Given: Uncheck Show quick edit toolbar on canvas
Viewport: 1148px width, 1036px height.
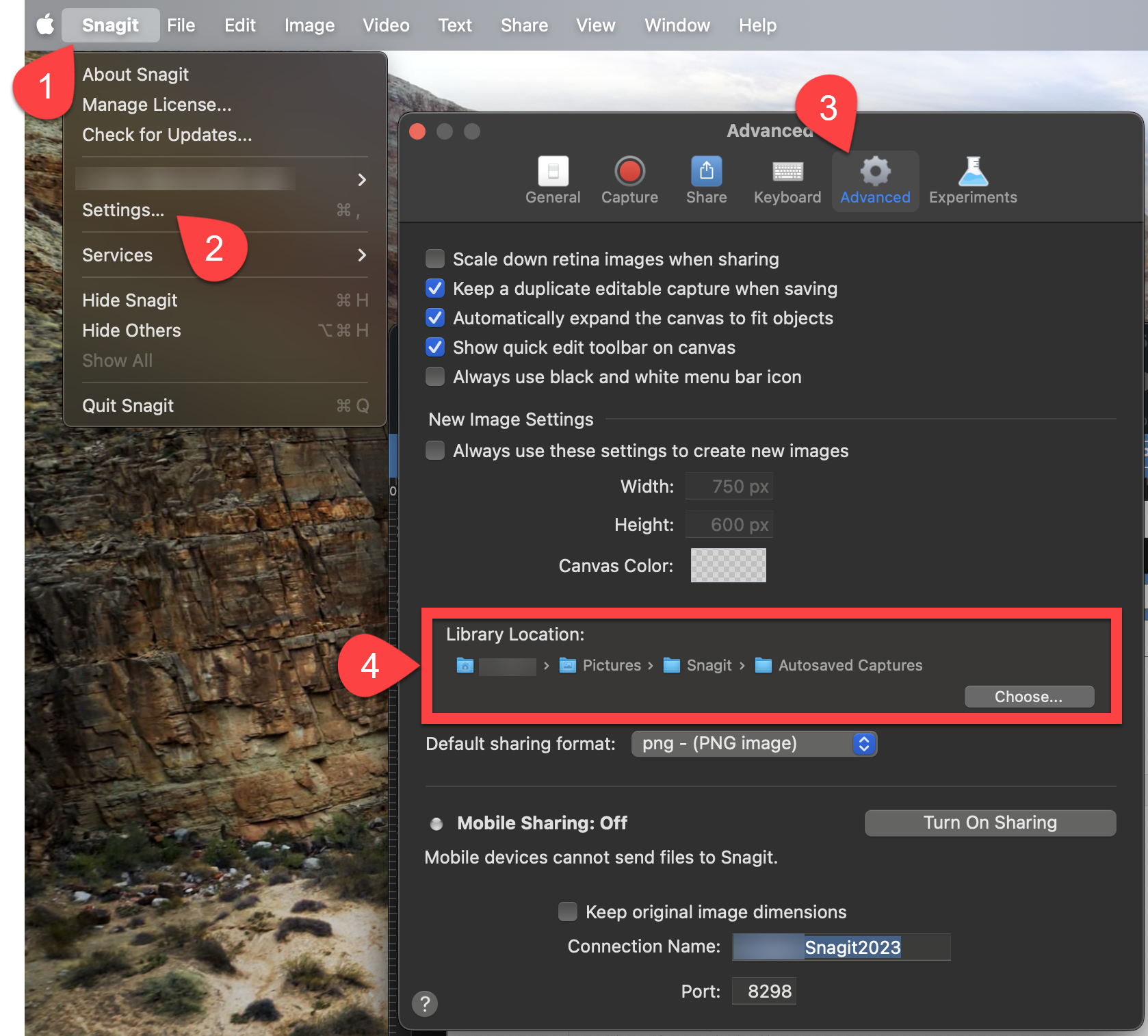Looking at the screenshot, I should 435,348.
